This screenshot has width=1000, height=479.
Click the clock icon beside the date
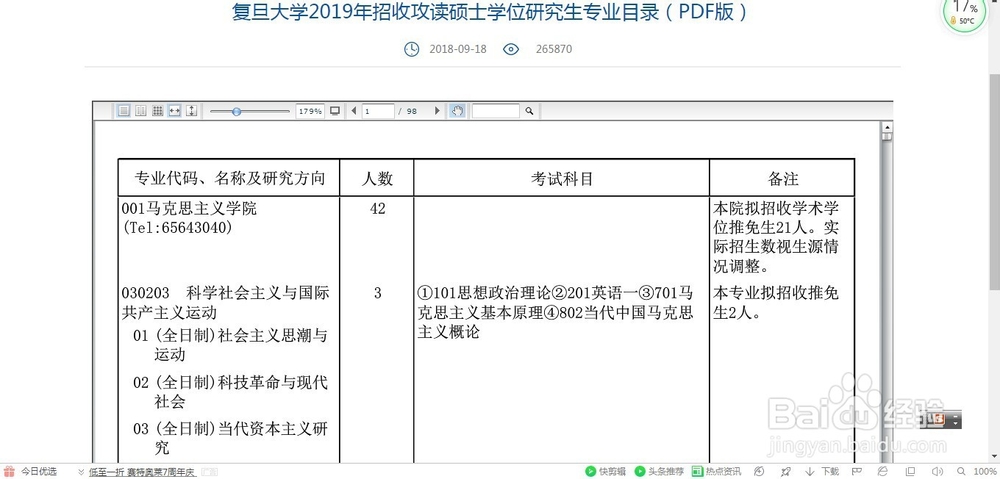pos(412,49)
